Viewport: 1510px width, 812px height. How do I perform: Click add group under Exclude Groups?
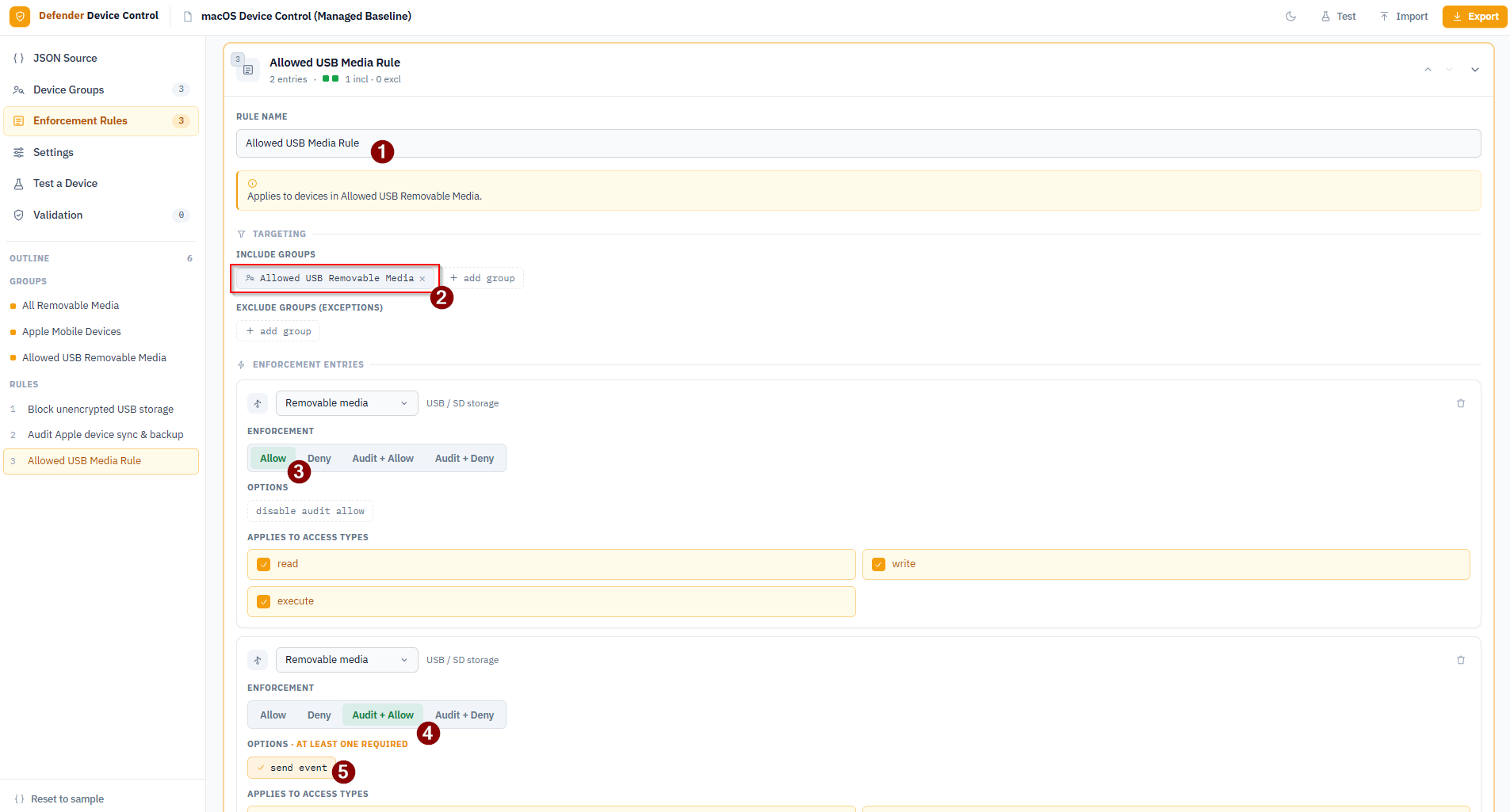278,331
